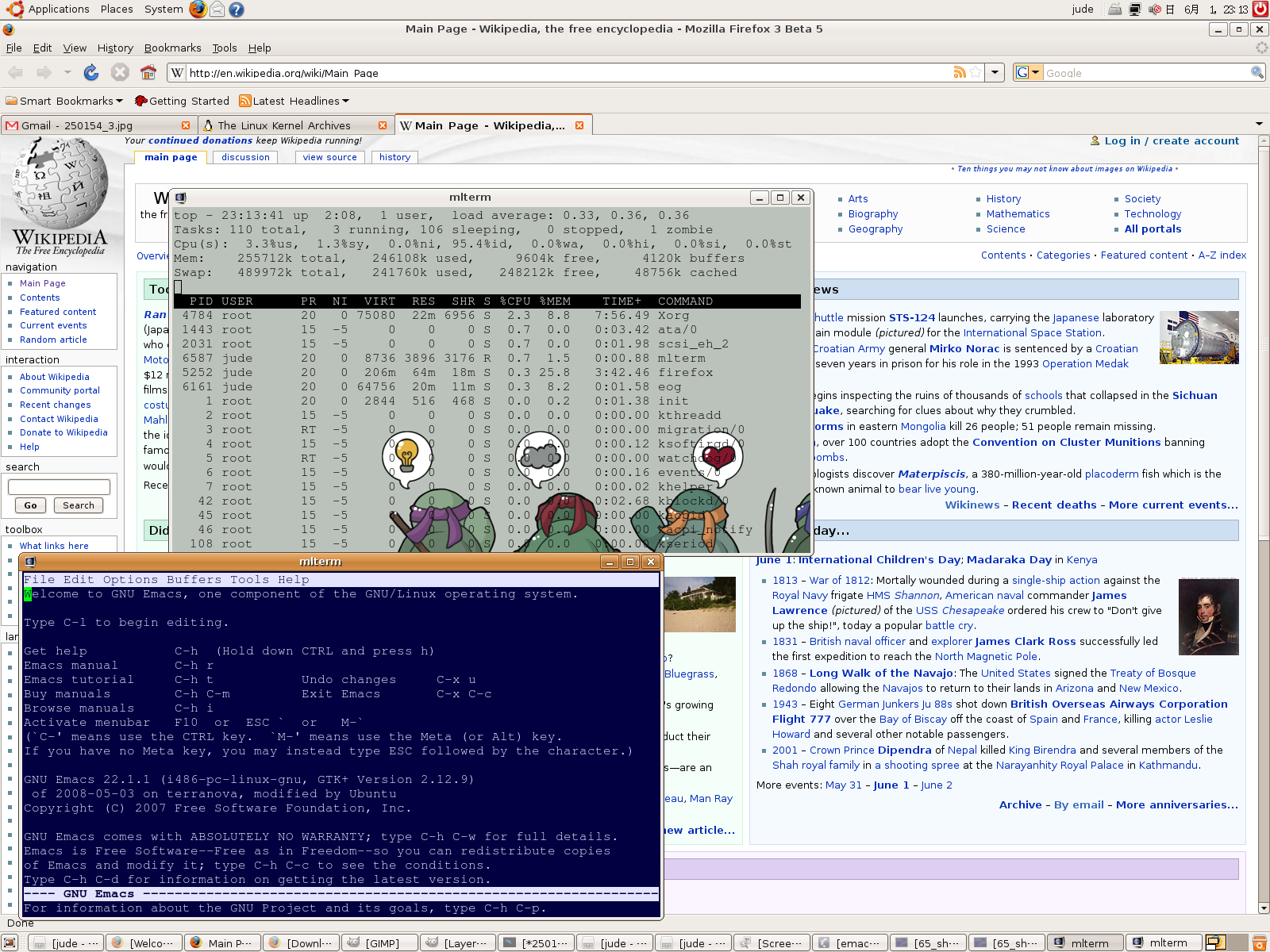
Task: Click the red power/logout icon
Action: tap(1260, 10)
